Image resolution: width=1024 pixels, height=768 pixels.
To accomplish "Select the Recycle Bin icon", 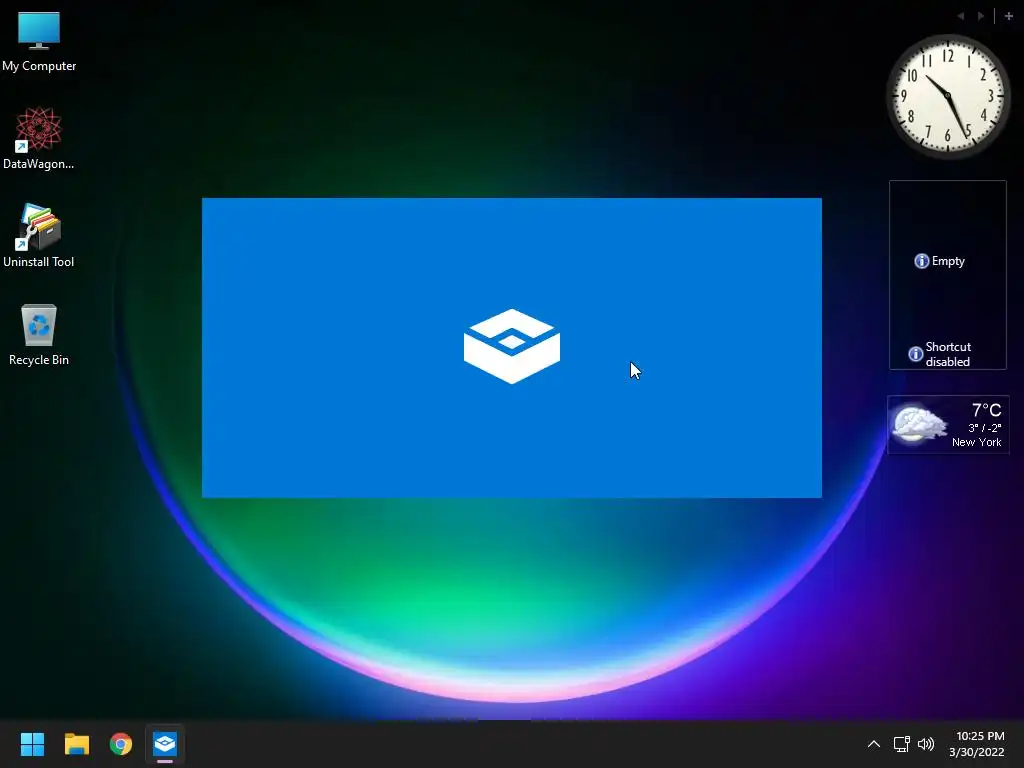I will pos(39,334).
